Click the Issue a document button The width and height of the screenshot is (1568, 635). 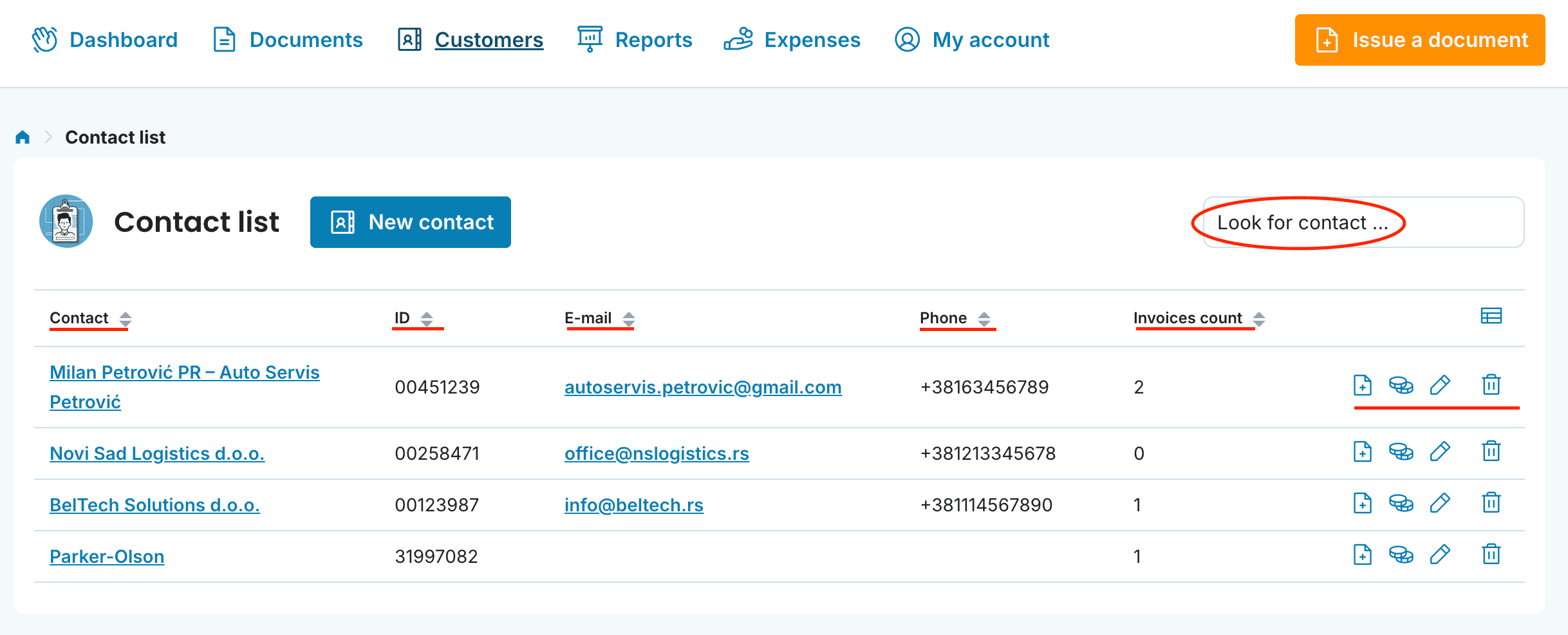(1419, 40)
